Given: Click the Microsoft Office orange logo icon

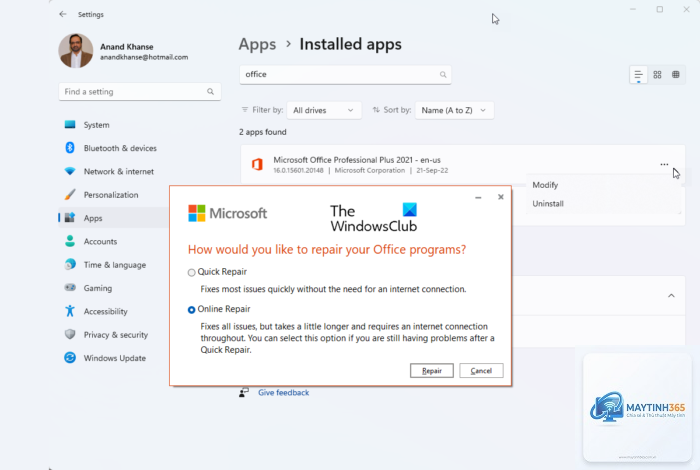Looking at the screenshot, I should (x=257, y=165).
